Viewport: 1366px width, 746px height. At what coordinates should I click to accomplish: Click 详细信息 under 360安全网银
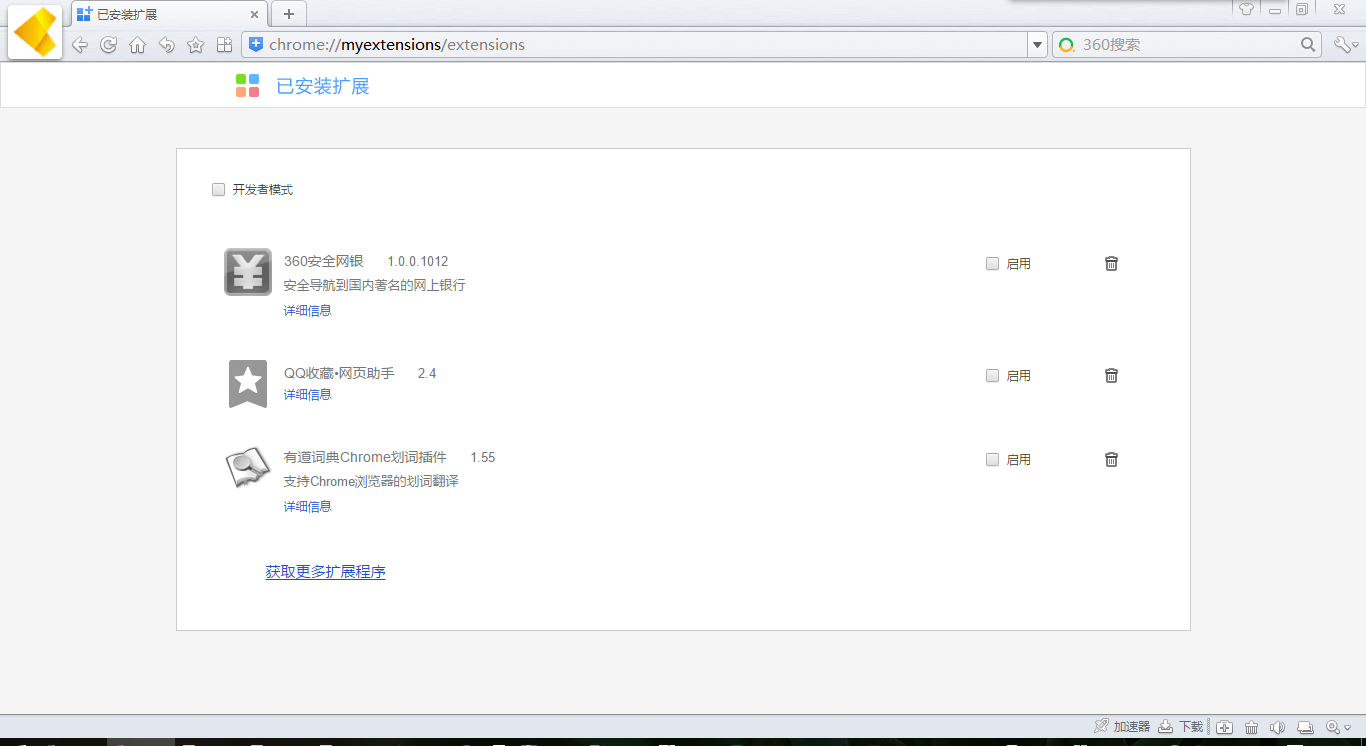coord(307,310)
